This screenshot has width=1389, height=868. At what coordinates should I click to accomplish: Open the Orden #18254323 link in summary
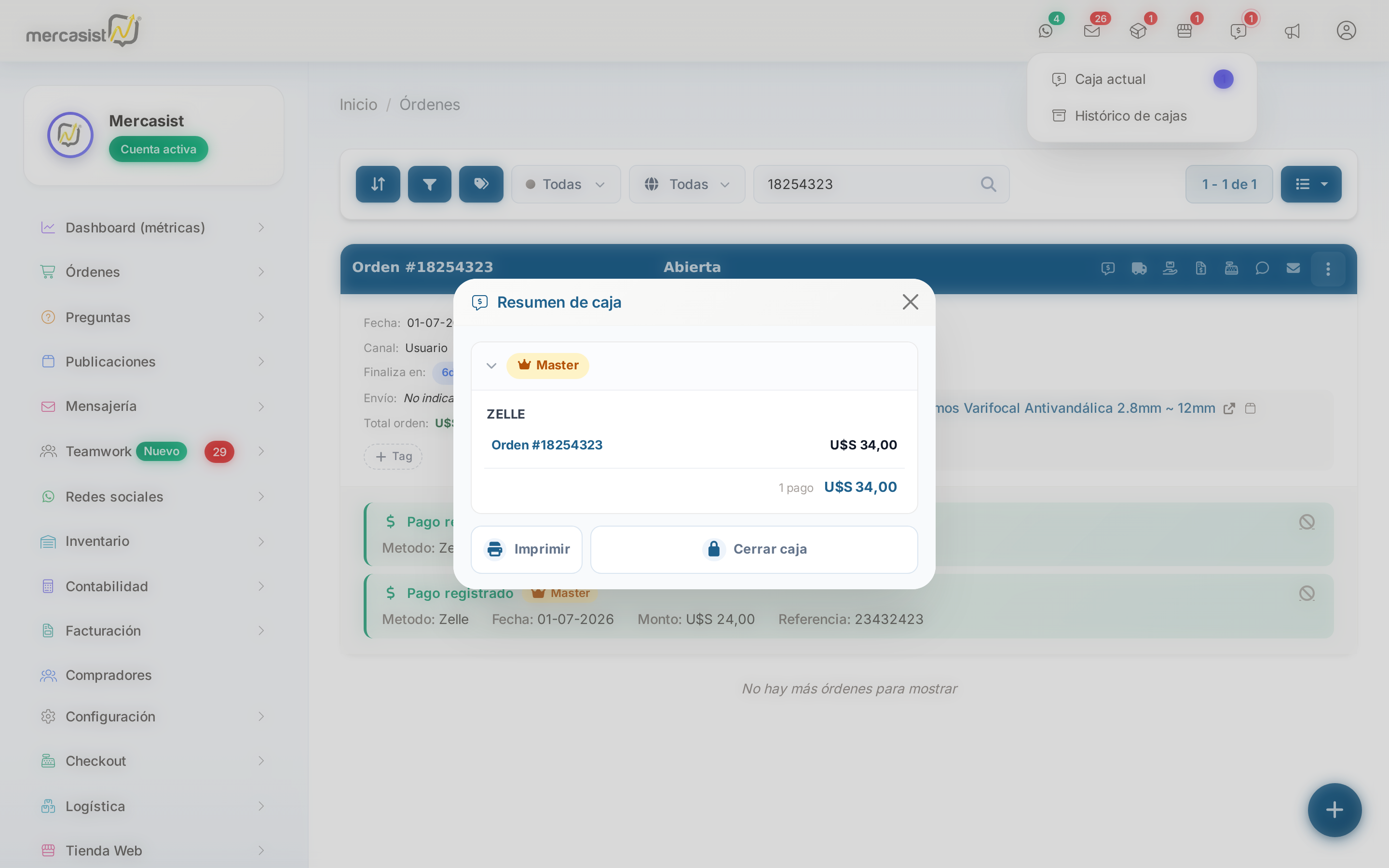547,445
